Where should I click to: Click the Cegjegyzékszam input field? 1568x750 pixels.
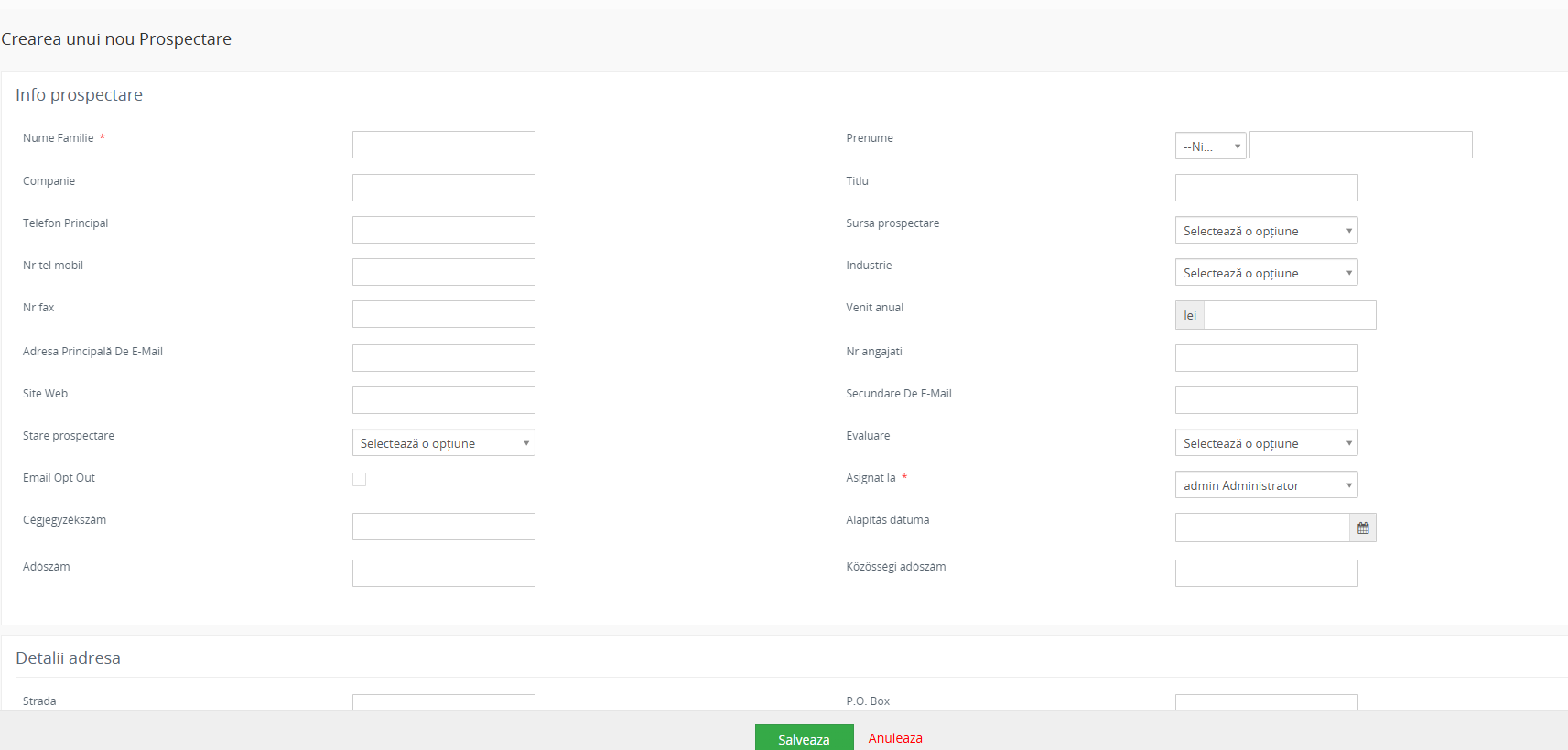click(444, 527)
